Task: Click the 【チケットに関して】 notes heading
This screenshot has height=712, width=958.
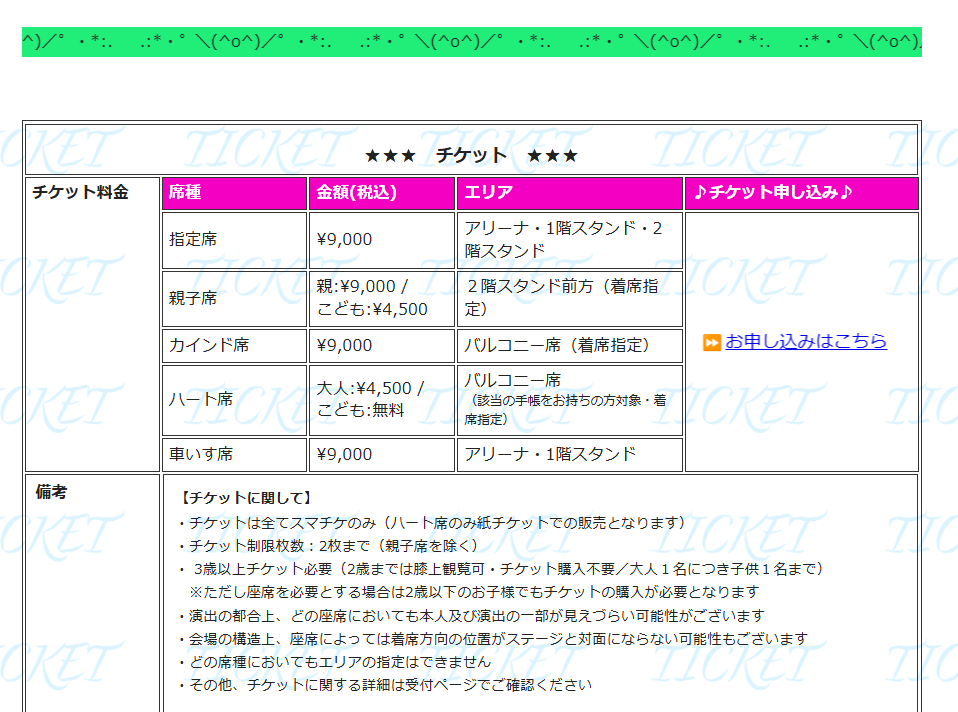Action: pos(246,498)
